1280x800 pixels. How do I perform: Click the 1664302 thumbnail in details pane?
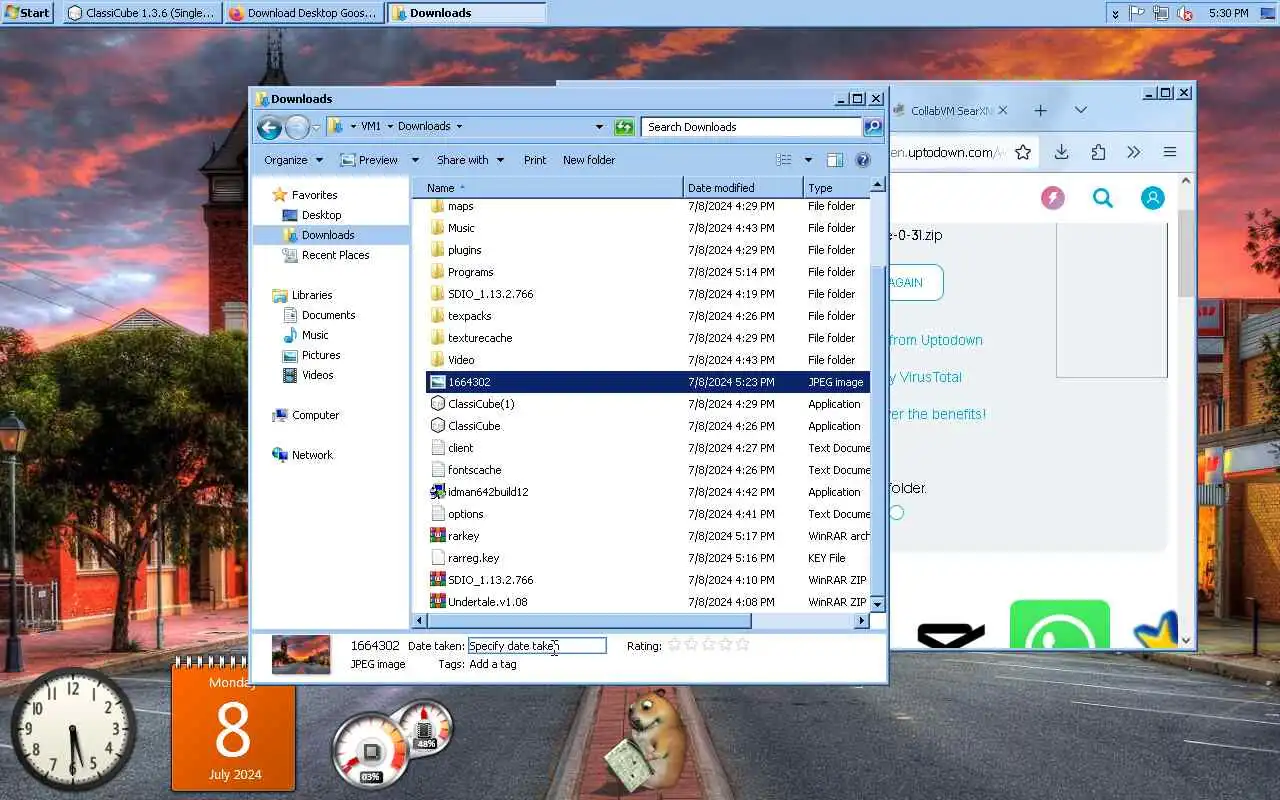[301, 654]
